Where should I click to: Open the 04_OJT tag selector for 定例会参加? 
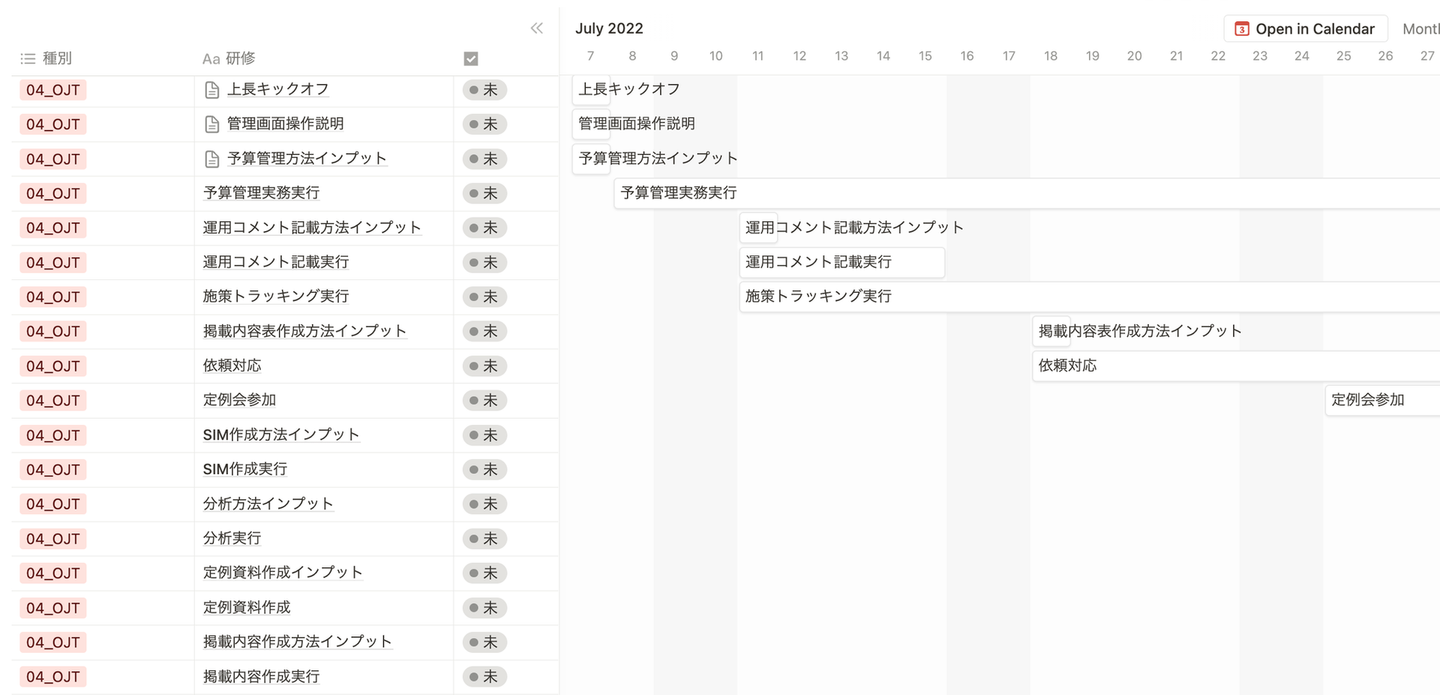53,400
